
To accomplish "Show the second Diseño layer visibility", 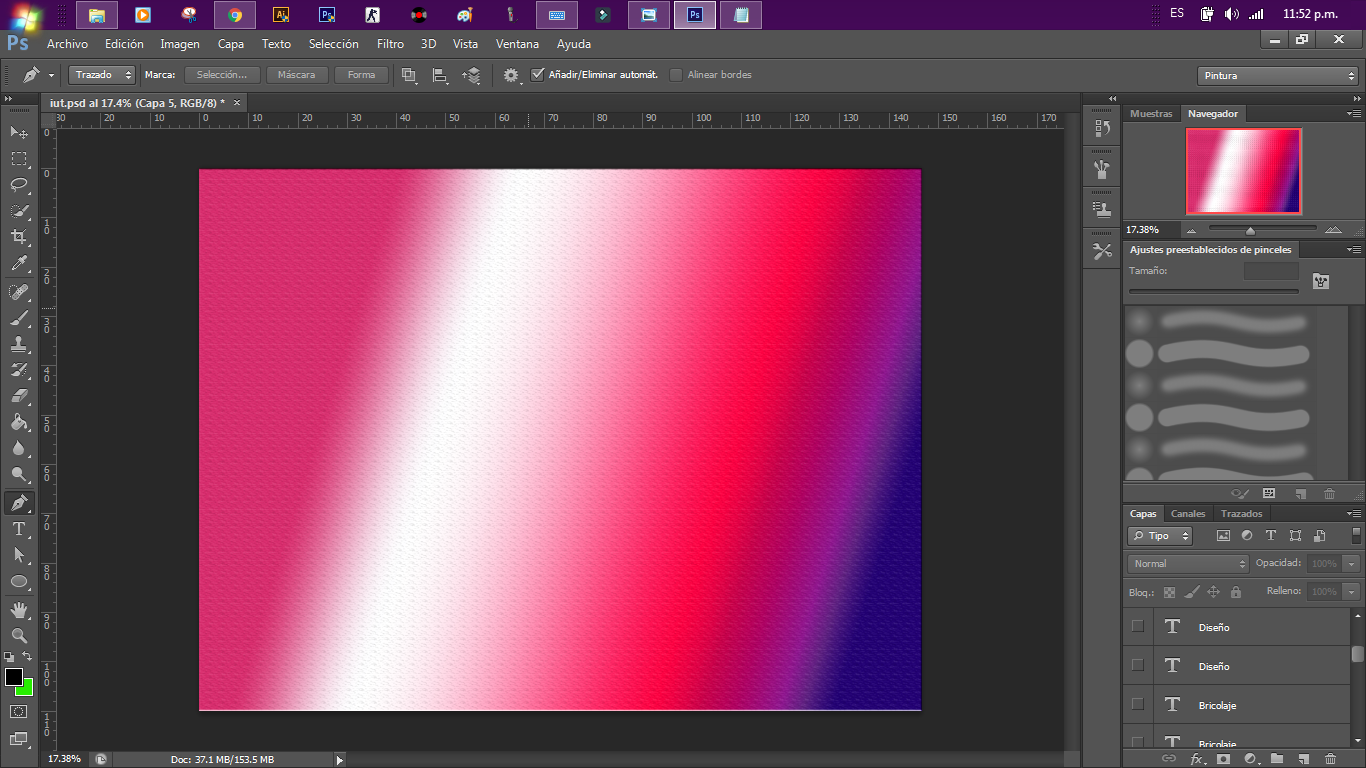I will click(x=1137, y=665).
